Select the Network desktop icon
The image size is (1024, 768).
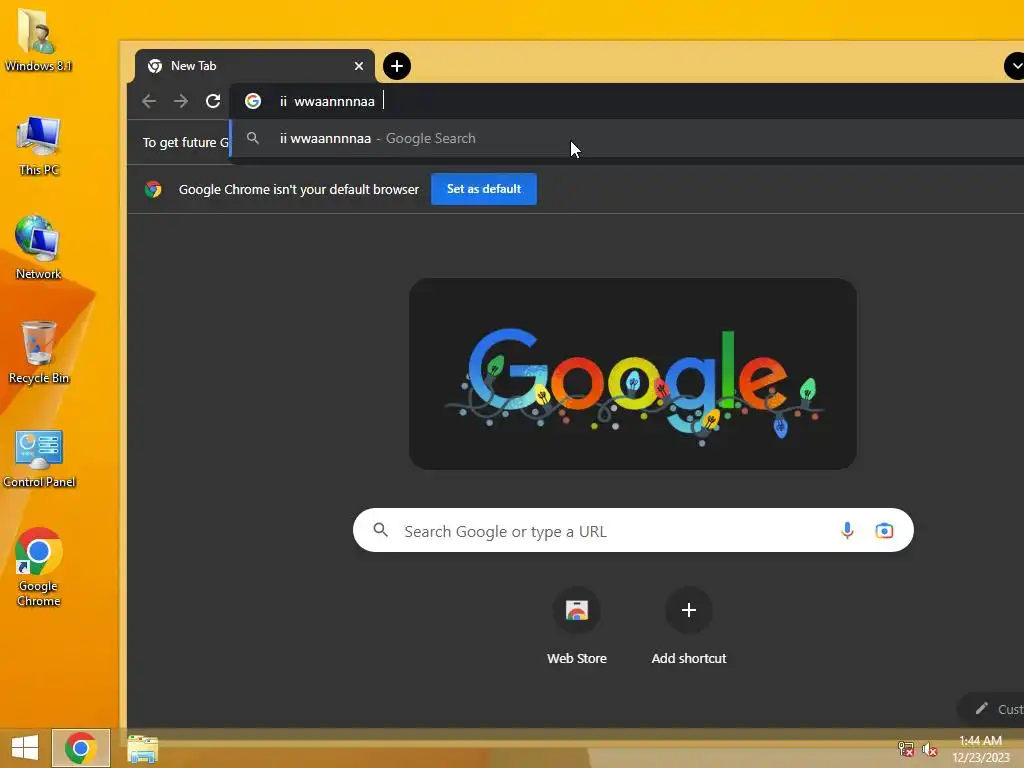[38, 248]
